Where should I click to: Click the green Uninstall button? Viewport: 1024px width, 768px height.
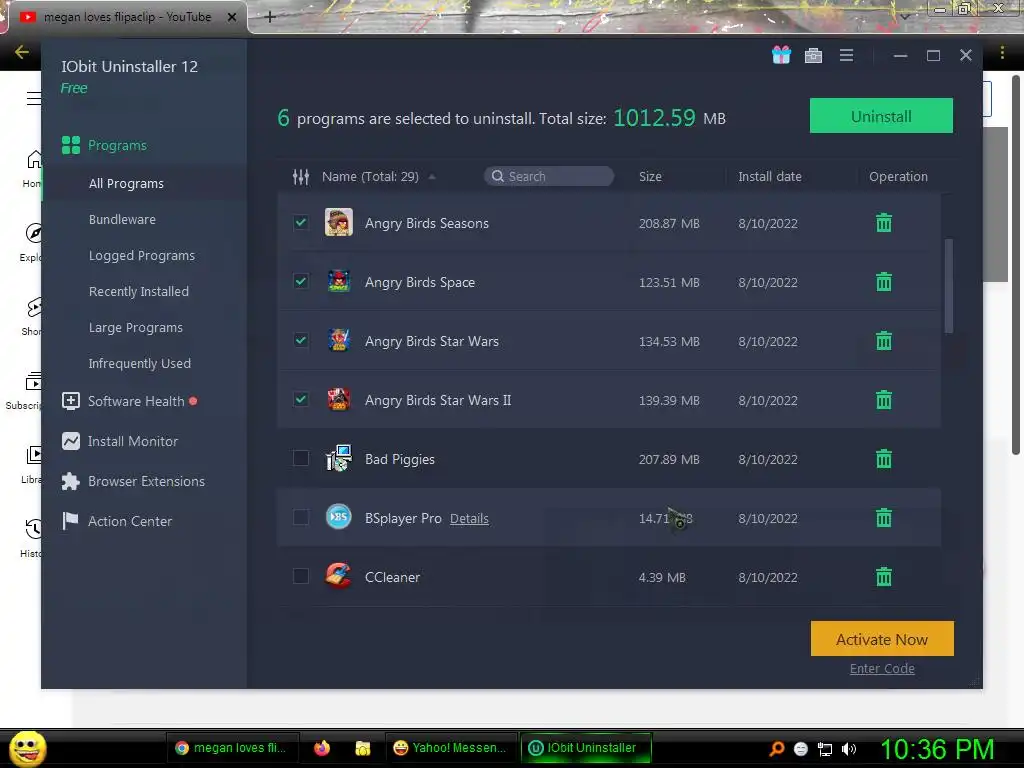[881, 116]
